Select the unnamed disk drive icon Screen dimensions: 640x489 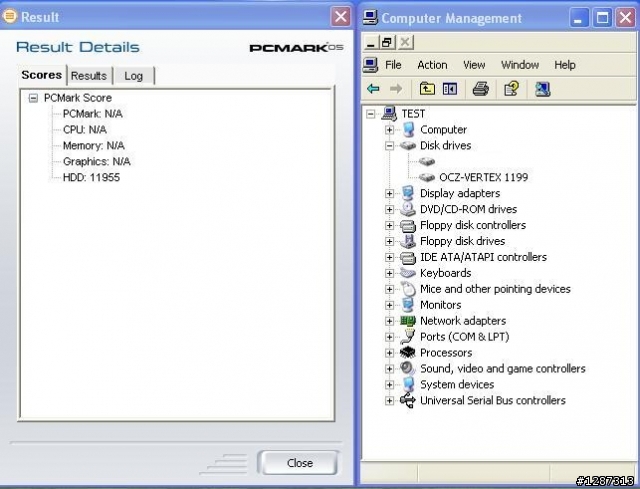pyautogui.click(x=427, y=162)
